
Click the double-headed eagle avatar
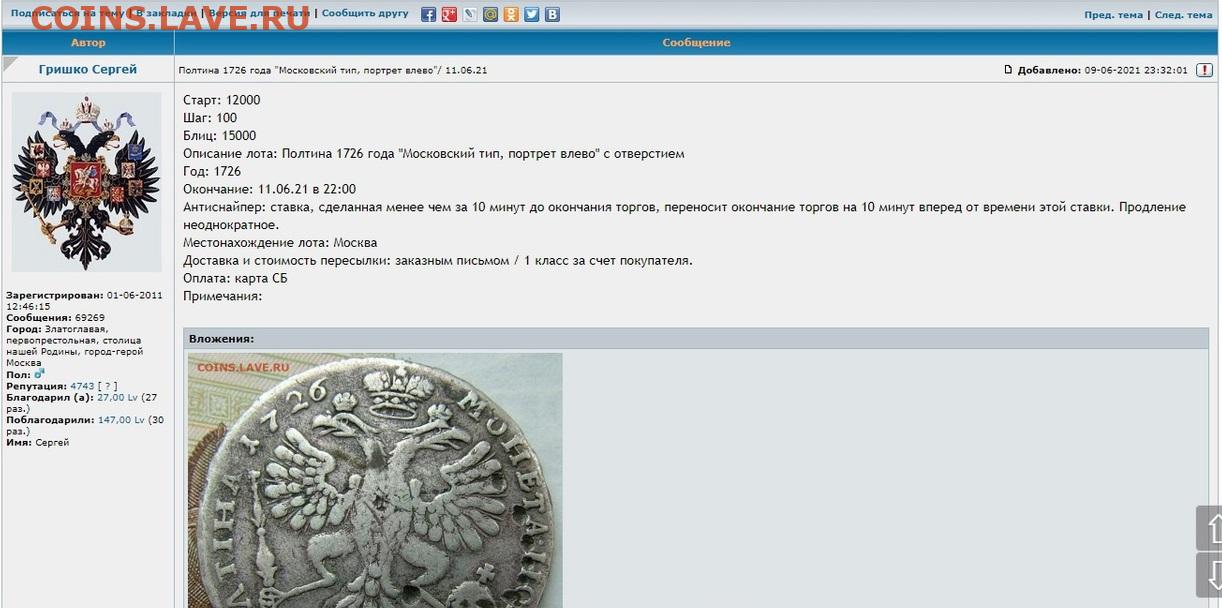(x=87, y=182)
